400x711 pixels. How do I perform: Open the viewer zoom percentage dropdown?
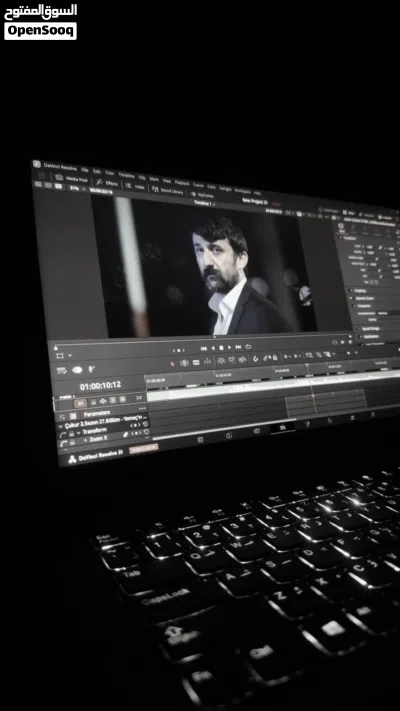coord(77,188)
